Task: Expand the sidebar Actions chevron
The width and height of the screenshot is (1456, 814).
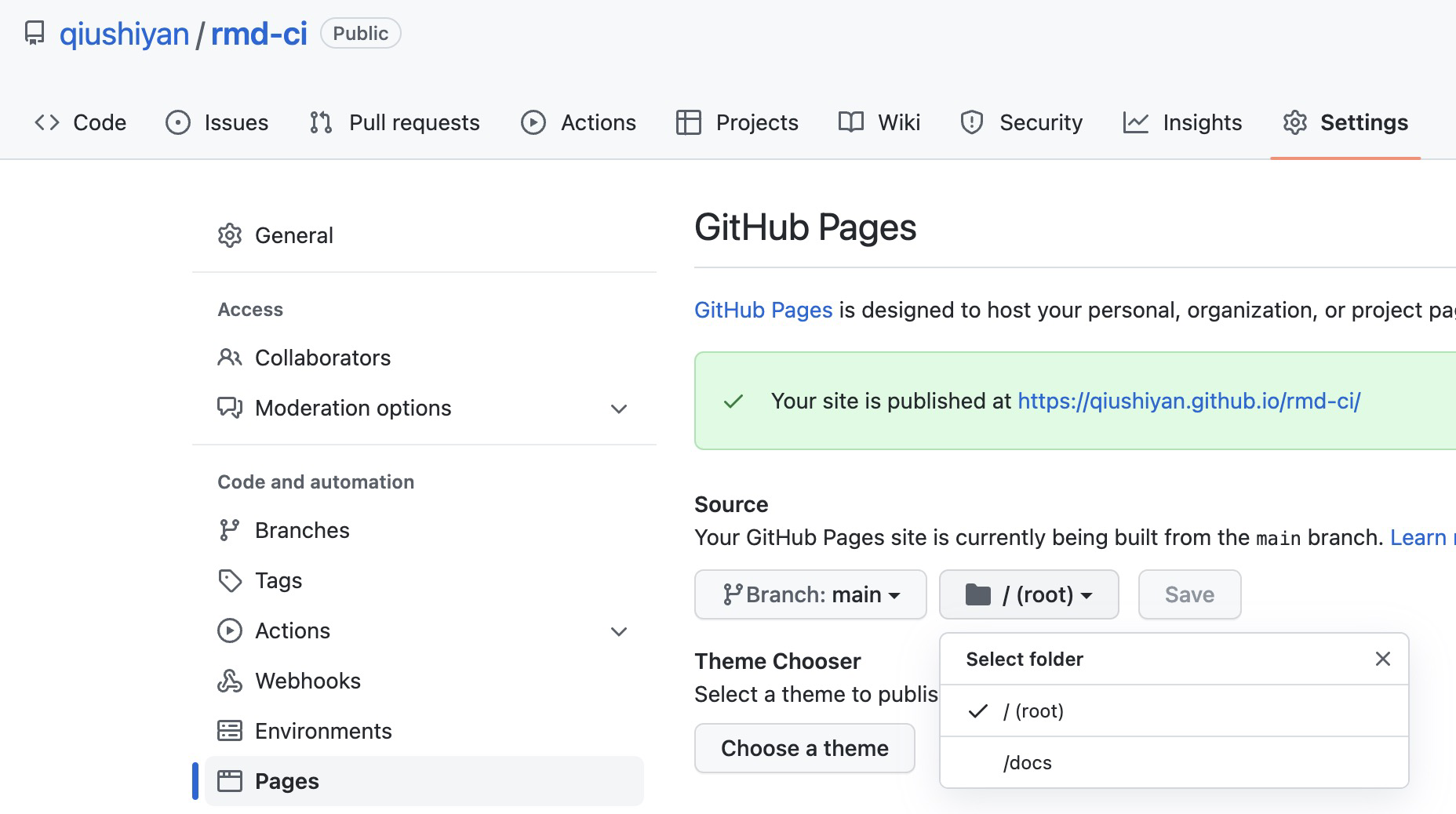Action: [x=619, y=631]
